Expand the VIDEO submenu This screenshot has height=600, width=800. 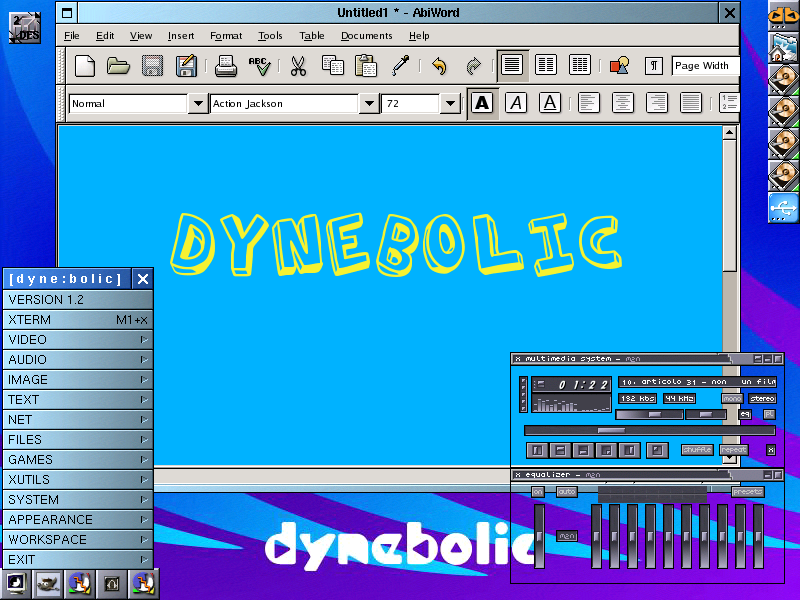(78, 340)
